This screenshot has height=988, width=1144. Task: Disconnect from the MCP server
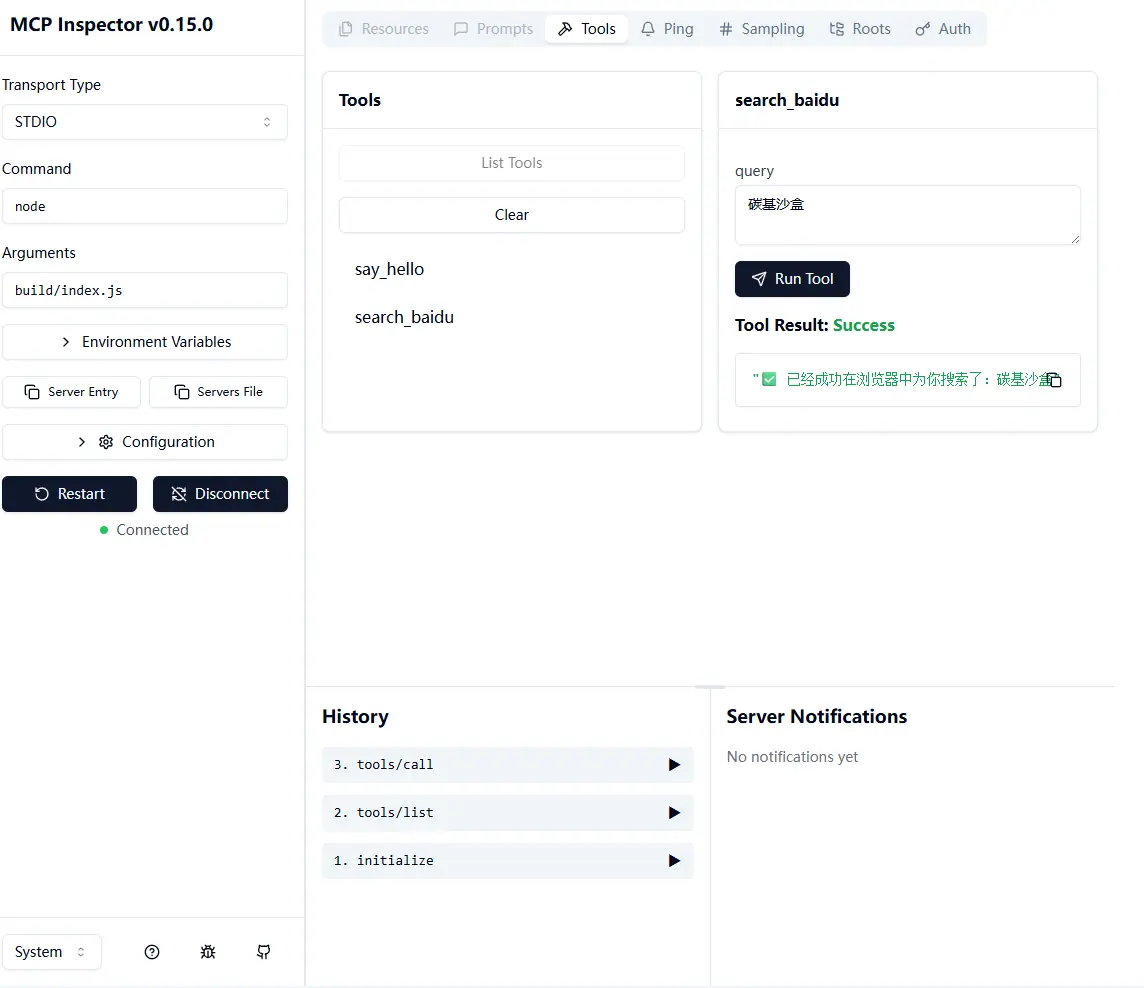click(220, 494)
